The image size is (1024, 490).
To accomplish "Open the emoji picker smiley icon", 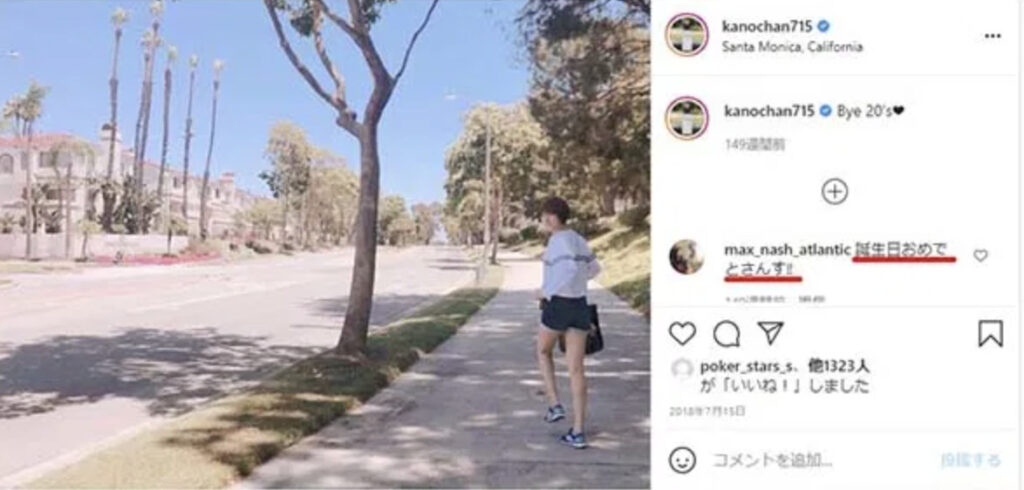I will point(682,460).
